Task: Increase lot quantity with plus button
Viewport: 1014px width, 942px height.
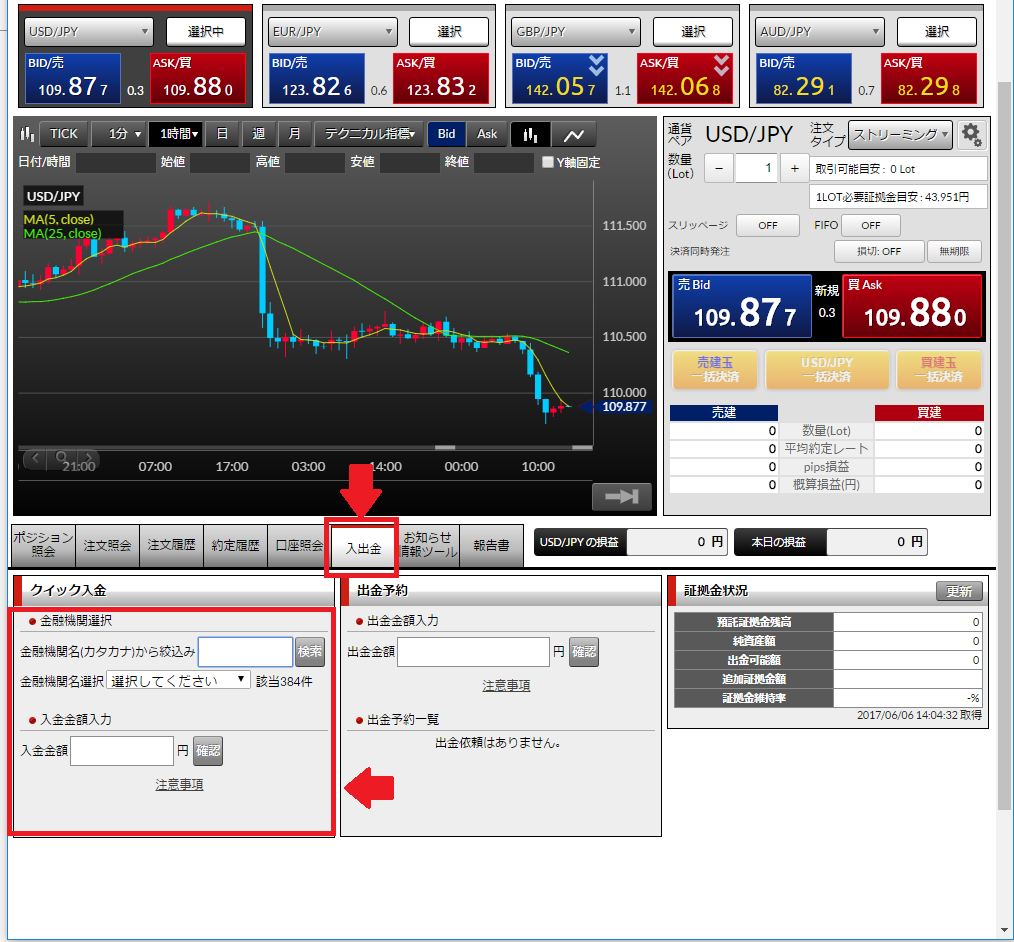Action: (x=794, y=169)
